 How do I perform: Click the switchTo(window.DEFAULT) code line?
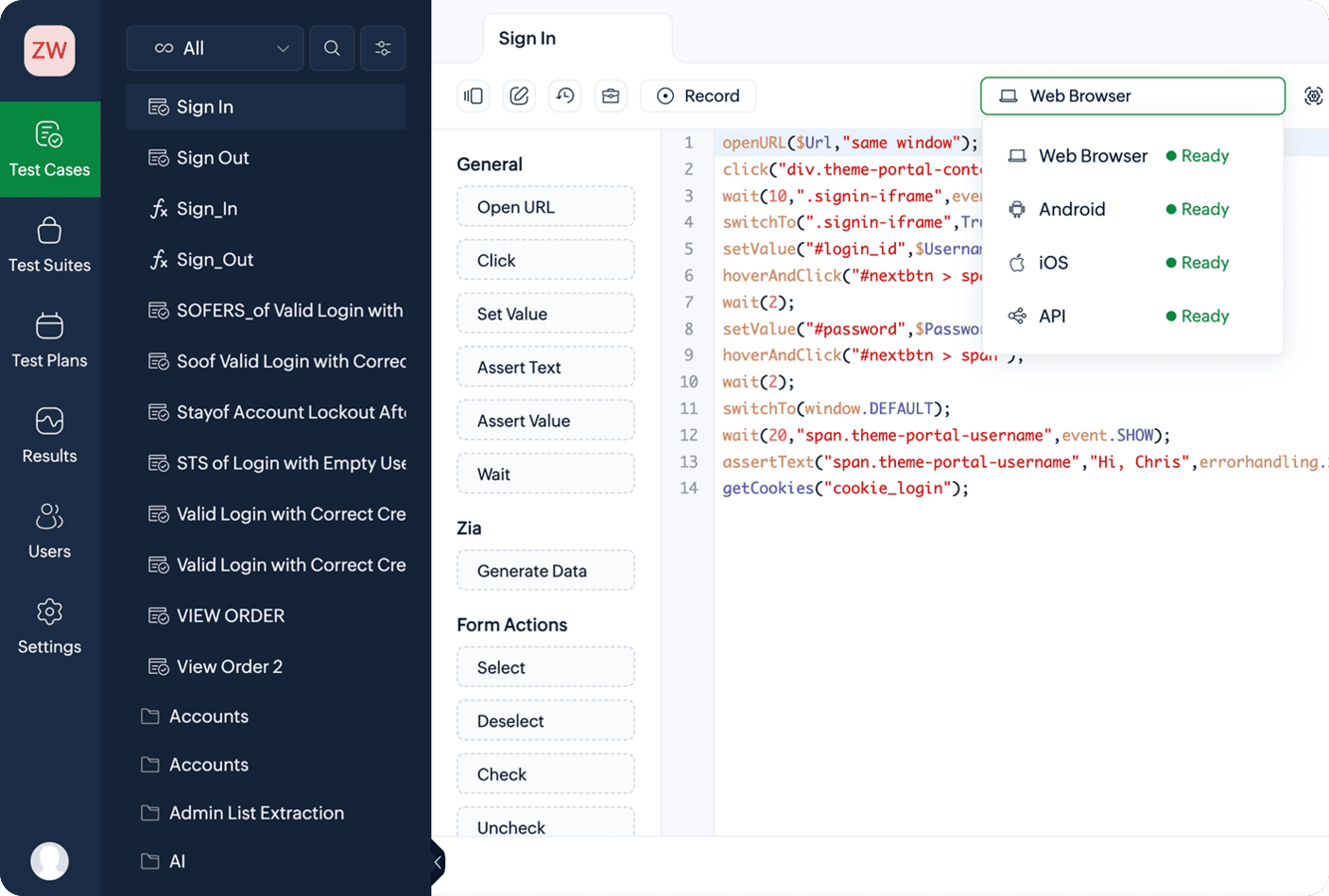(836, 409)
